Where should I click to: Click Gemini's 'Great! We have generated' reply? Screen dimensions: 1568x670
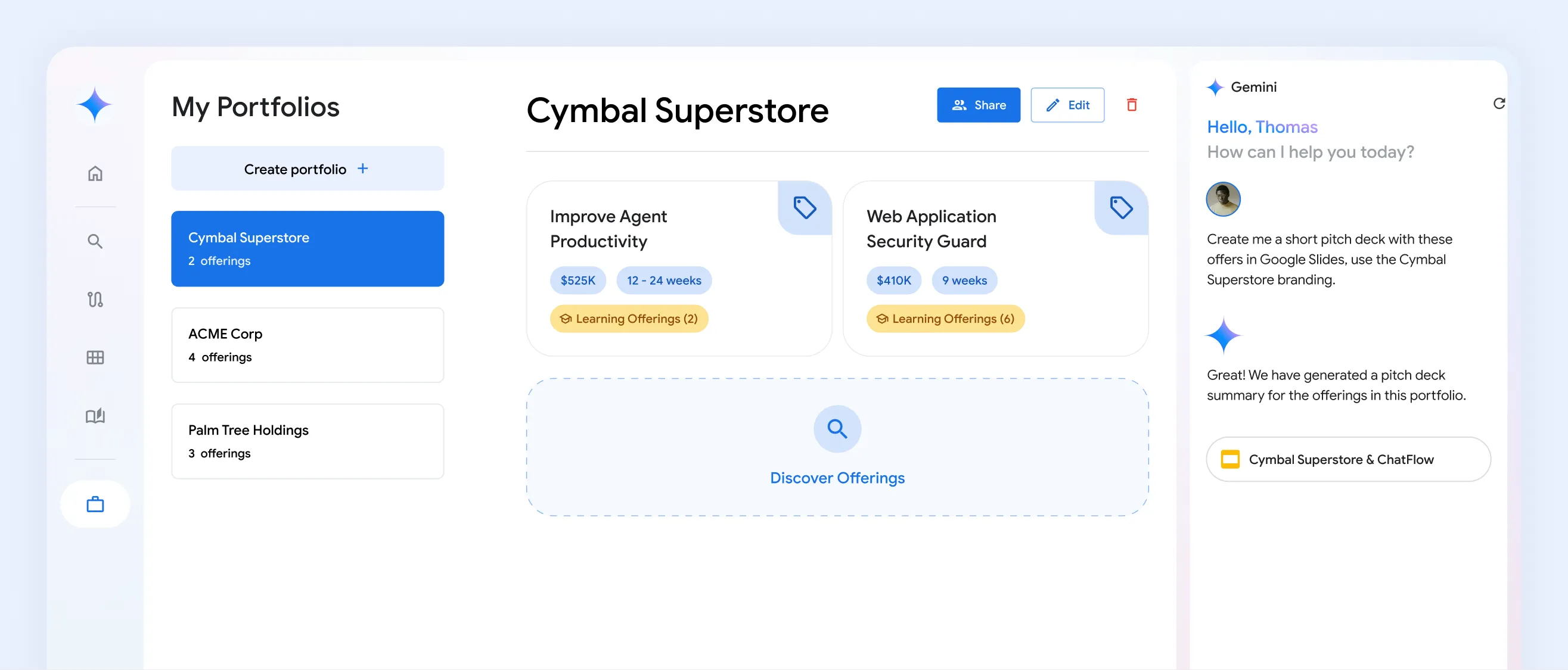(x=1336, y=385)
